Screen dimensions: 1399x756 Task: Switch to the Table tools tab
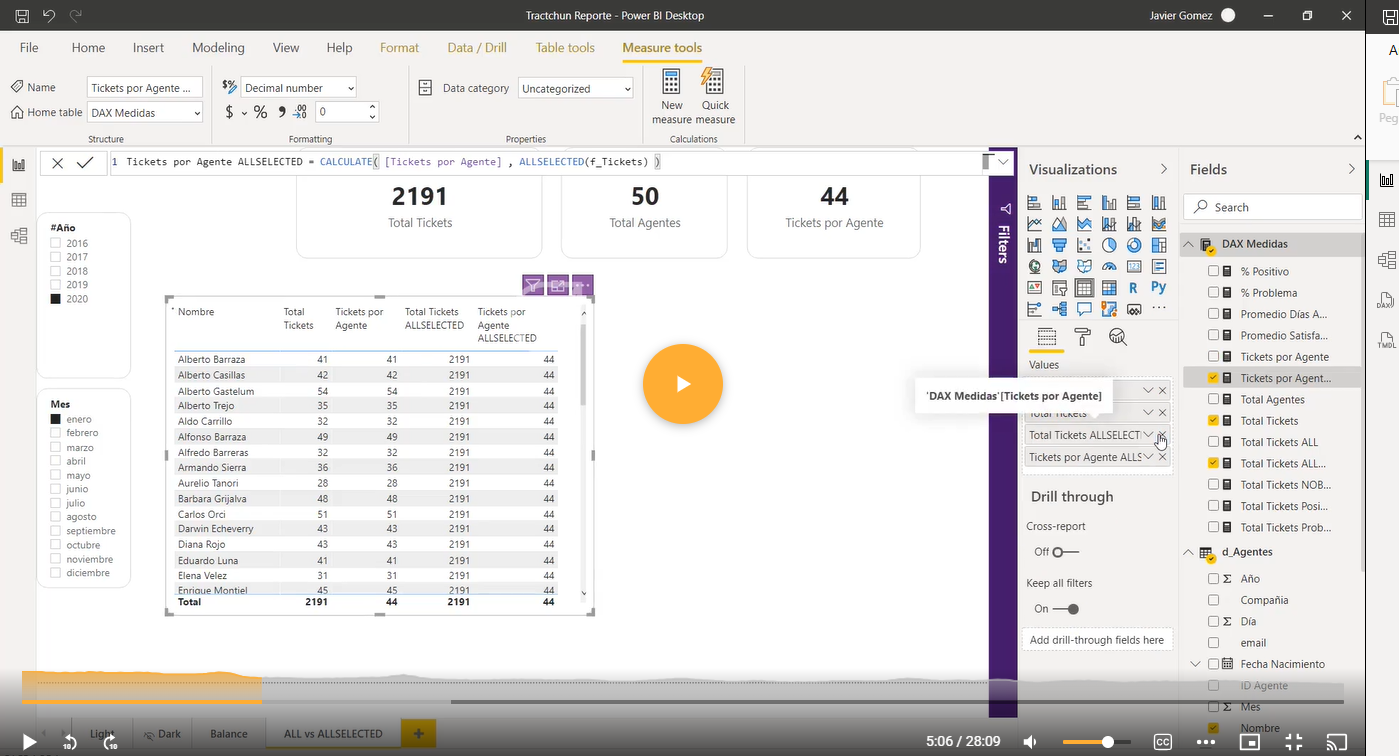tap(565, 48)
